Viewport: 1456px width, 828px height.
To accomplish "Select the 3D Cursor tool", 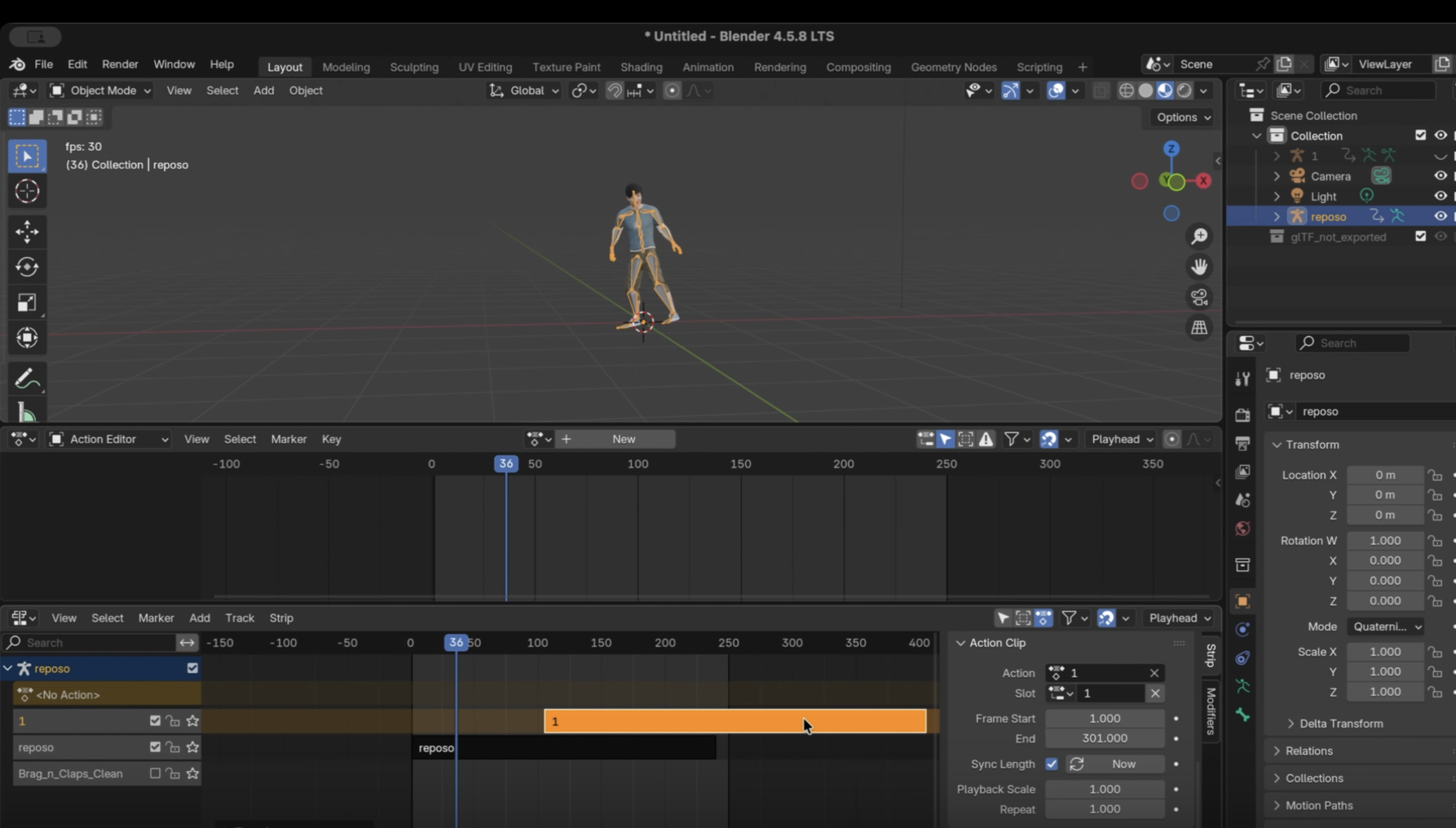I will tap(27, 191).
